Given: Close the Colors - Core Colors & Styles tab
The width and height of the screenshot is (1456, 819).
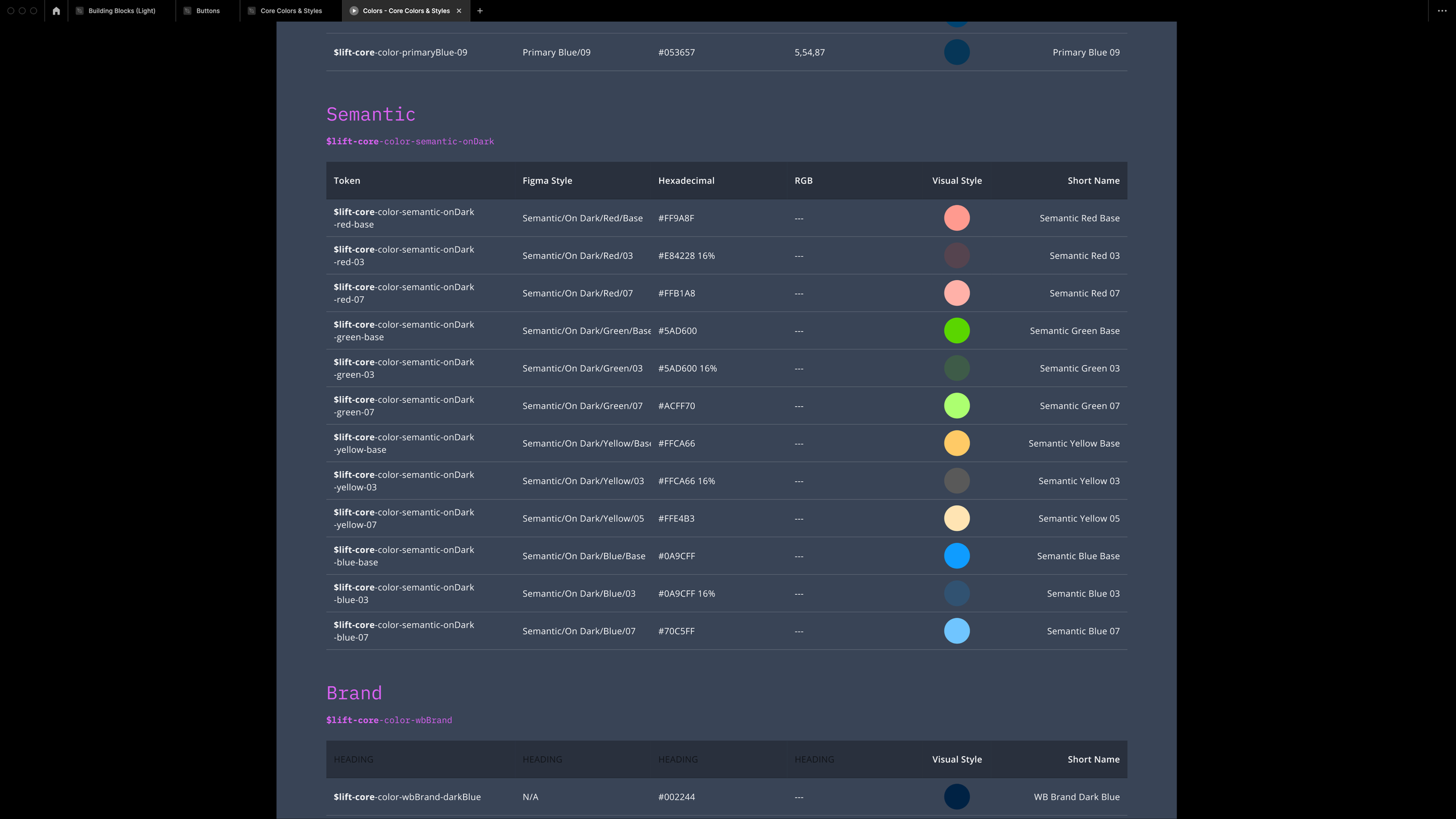Looking at the screenshot, I should coord(459,10).
